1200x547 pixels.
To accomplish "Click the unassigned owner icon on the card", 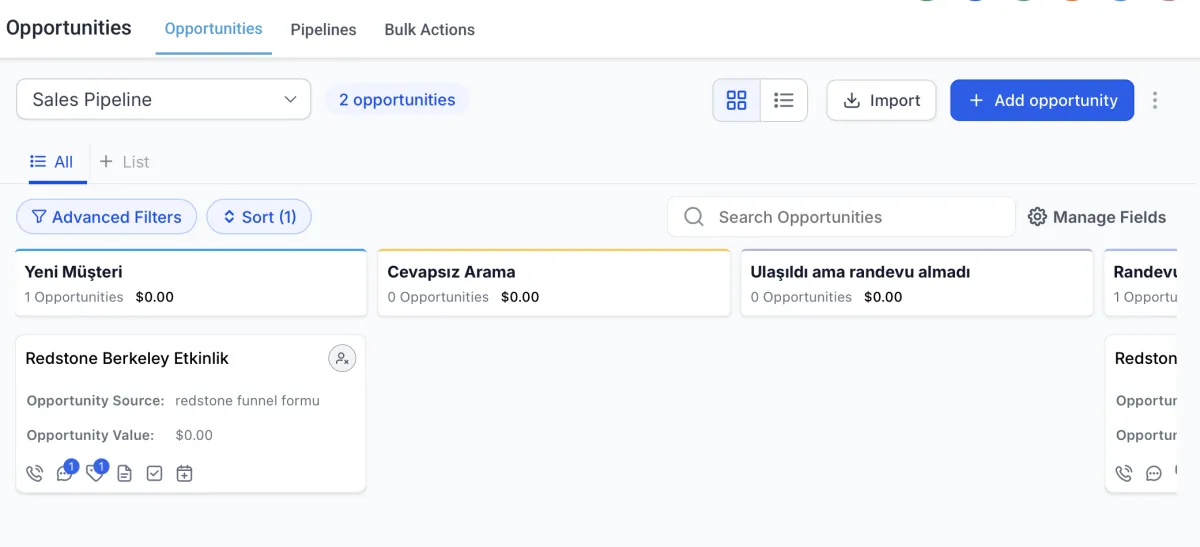I will coord(342,358).
